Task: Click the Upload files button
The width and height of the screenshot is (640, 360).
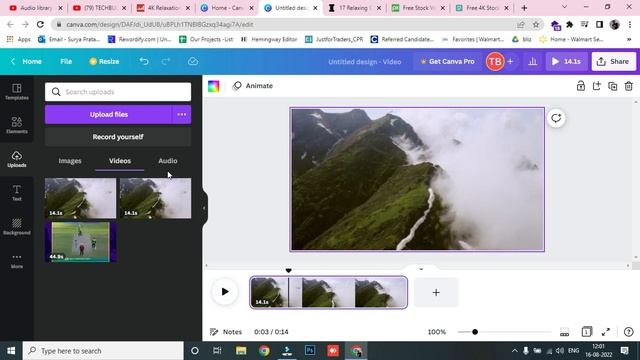Action: click(109, 115)
